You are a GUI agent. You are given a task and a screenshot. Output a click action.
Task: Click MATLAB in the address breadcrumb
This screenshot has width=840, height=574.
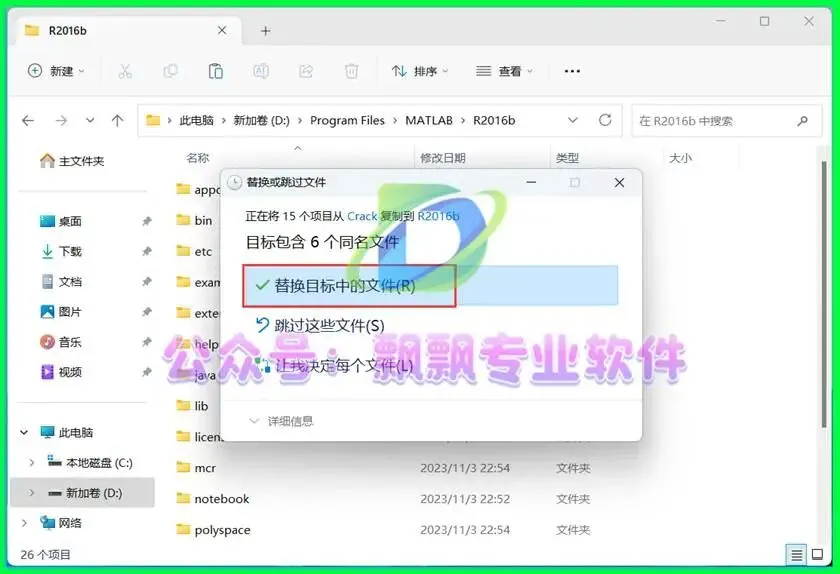[x=429, y=121]
